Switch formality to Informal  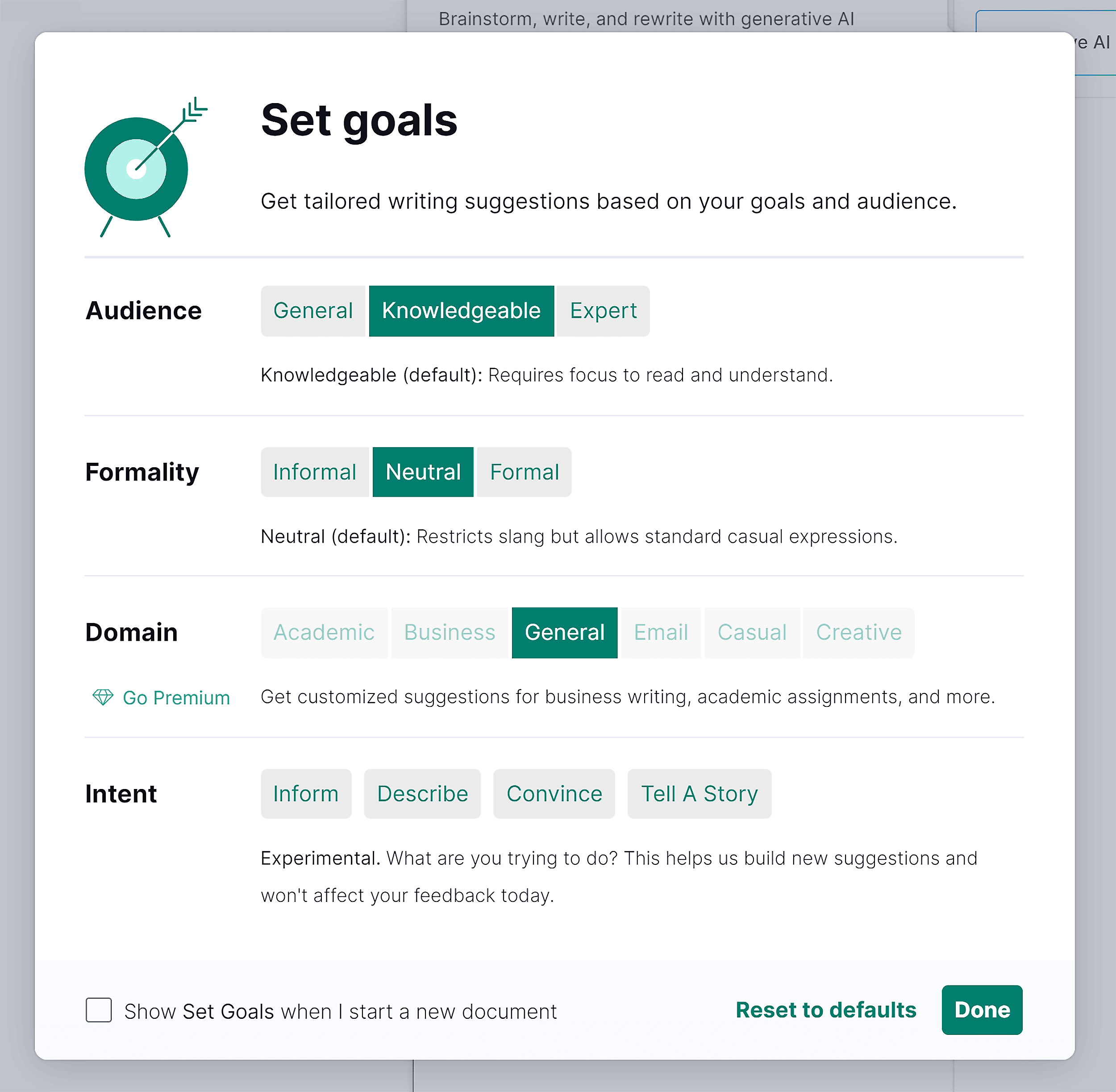click(x=315, y=471)
